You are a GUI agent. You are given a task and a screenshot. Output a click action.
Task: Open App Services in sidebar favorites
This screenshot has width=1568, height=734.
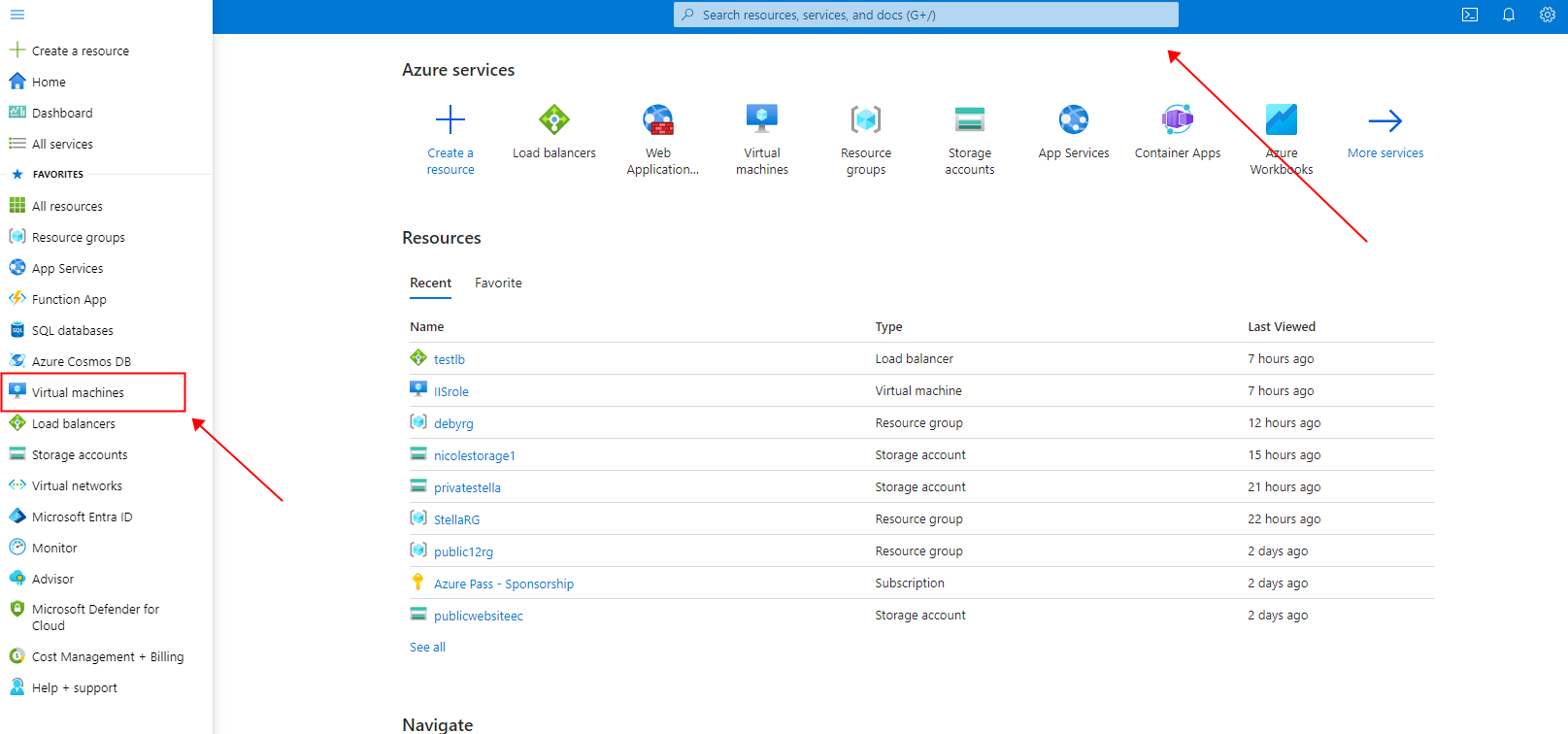(x=67, y=268)
